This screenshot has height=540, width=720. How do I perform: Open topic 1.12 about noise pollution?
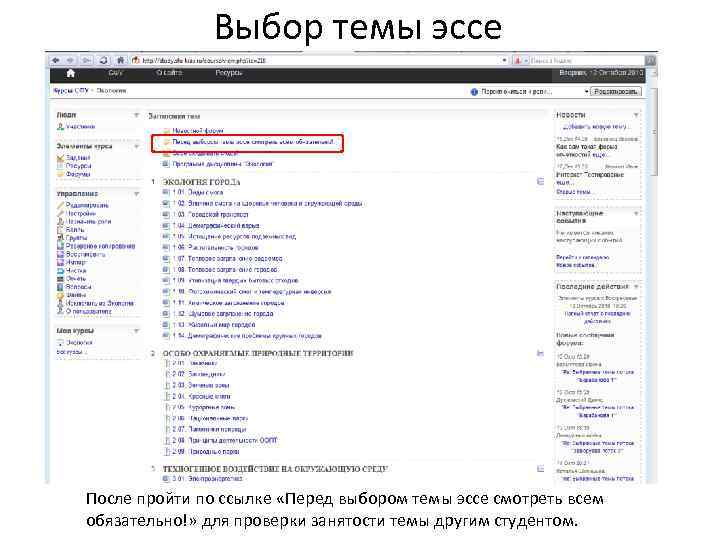point(223,314)
